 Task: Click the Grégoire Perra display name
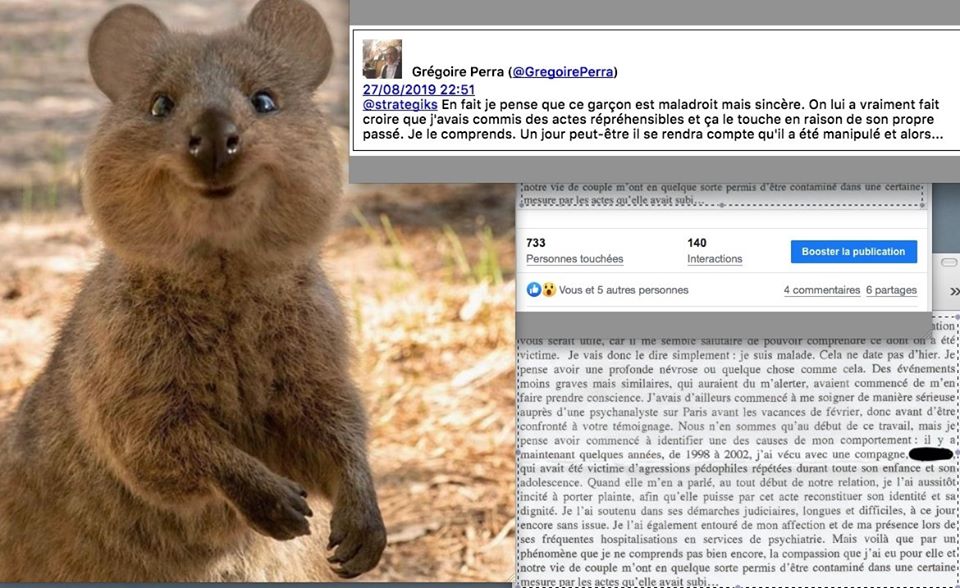(457, 72)
